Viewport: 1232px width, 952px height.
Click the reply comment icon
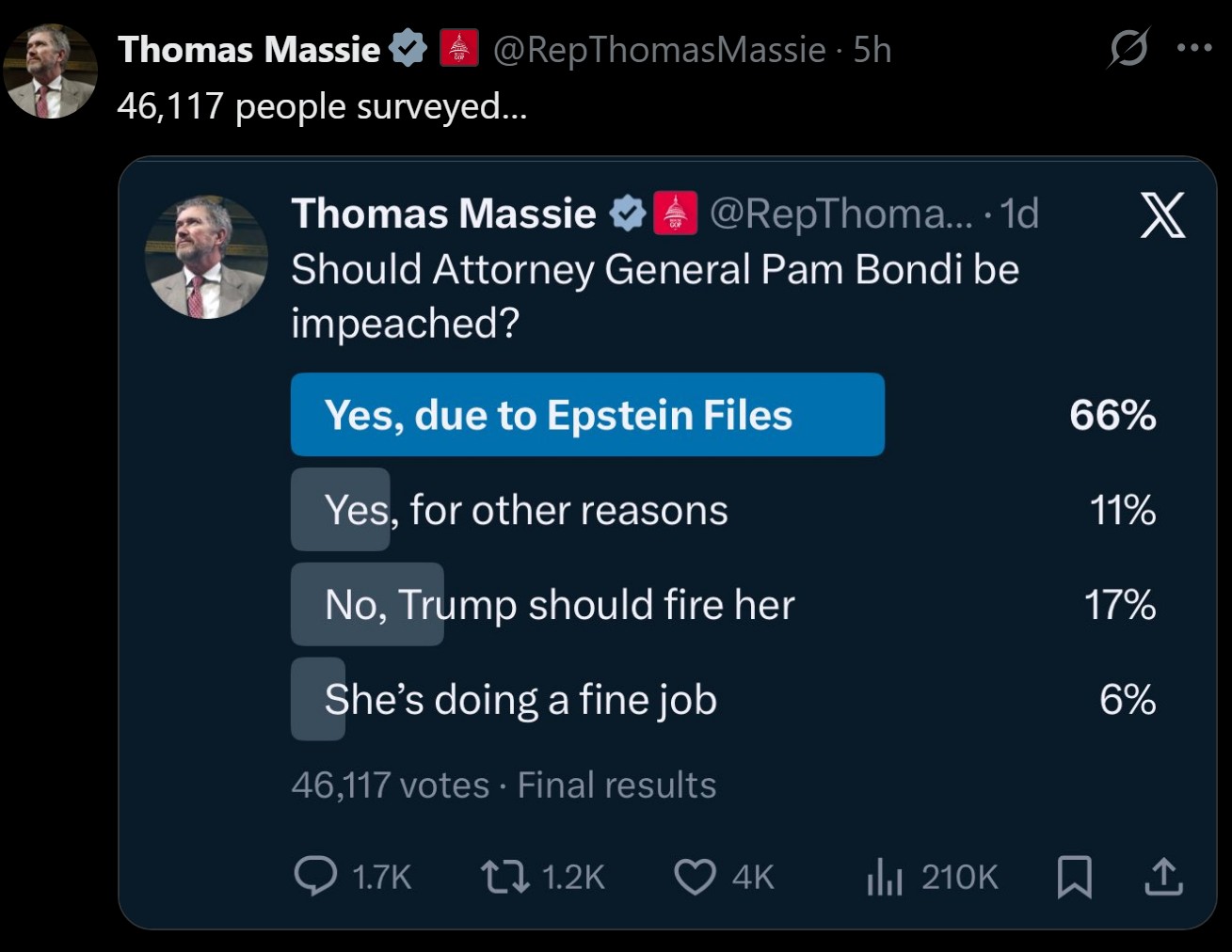(x=315, y=876)
